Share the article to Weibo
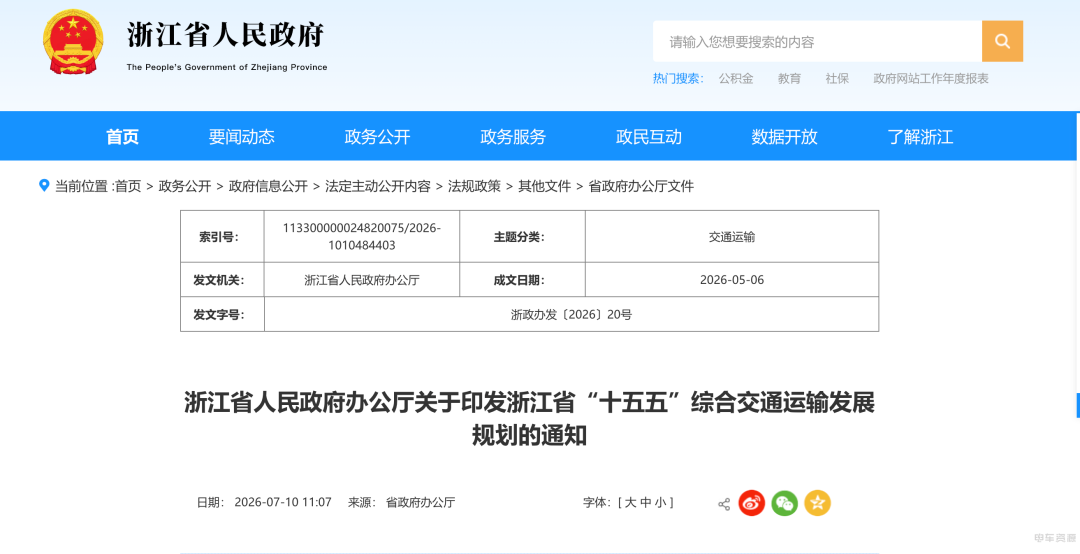Viewport: 1080px width, 554px height. click(x=752, y=503)
